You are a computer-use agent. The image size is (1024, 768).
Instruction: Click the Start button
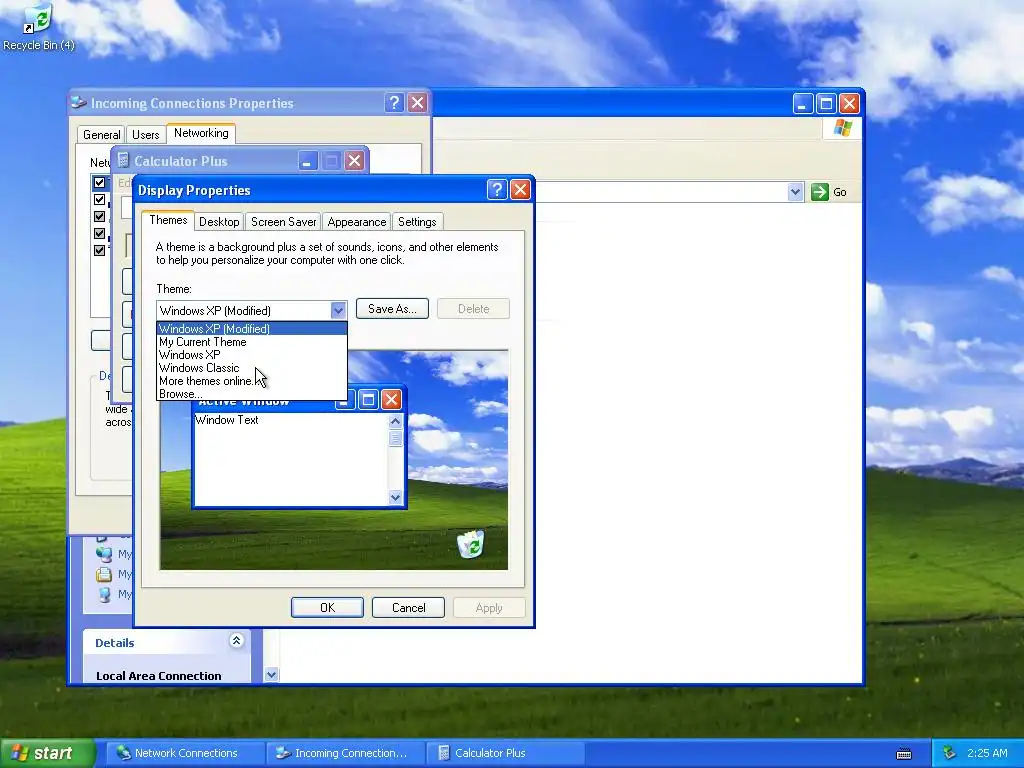47,753
